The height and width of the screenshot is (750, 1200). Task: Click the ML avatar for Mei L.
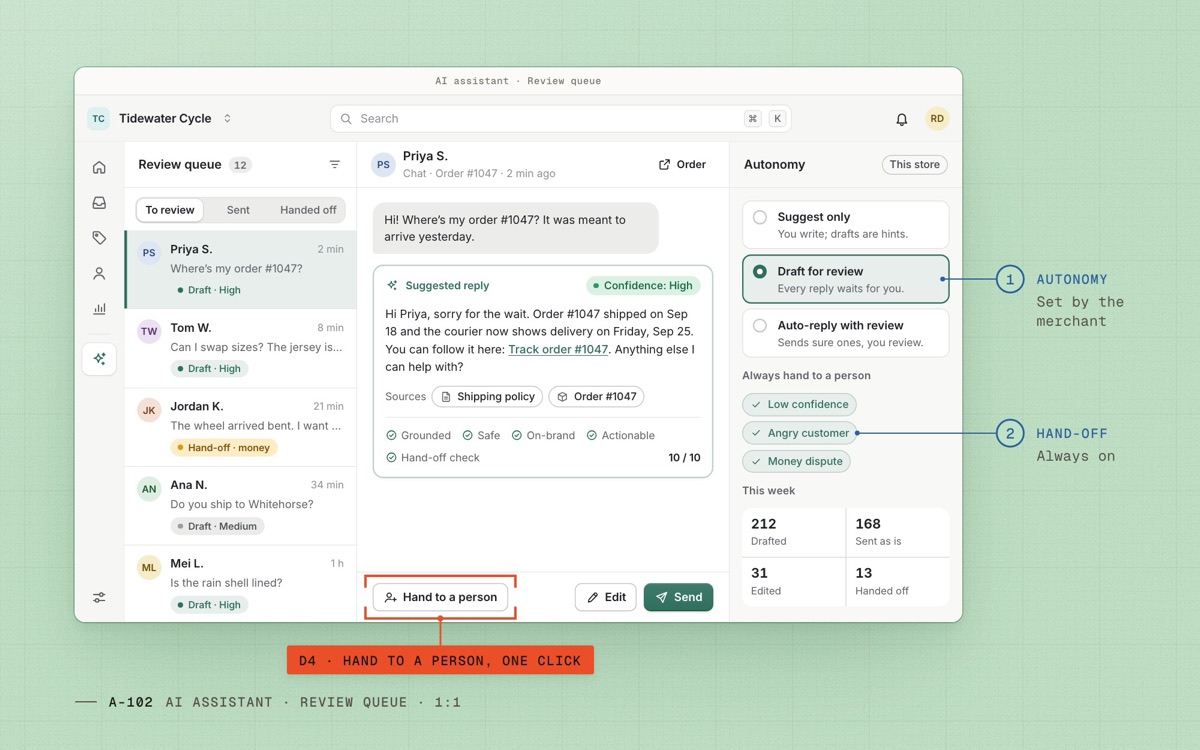tap(149, 567)
